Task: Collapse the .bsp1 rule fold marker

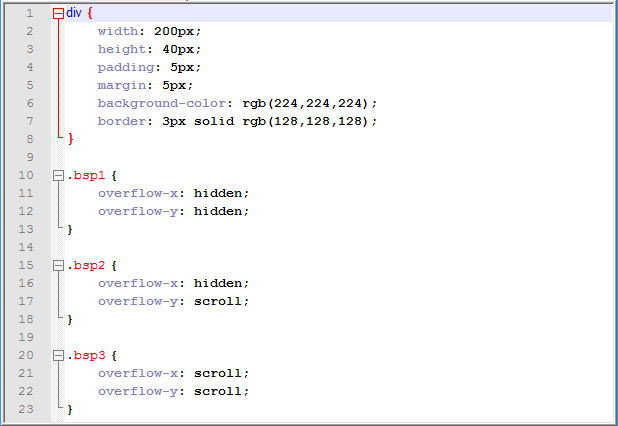Action: pyautogui.click(x=58, y=175)
